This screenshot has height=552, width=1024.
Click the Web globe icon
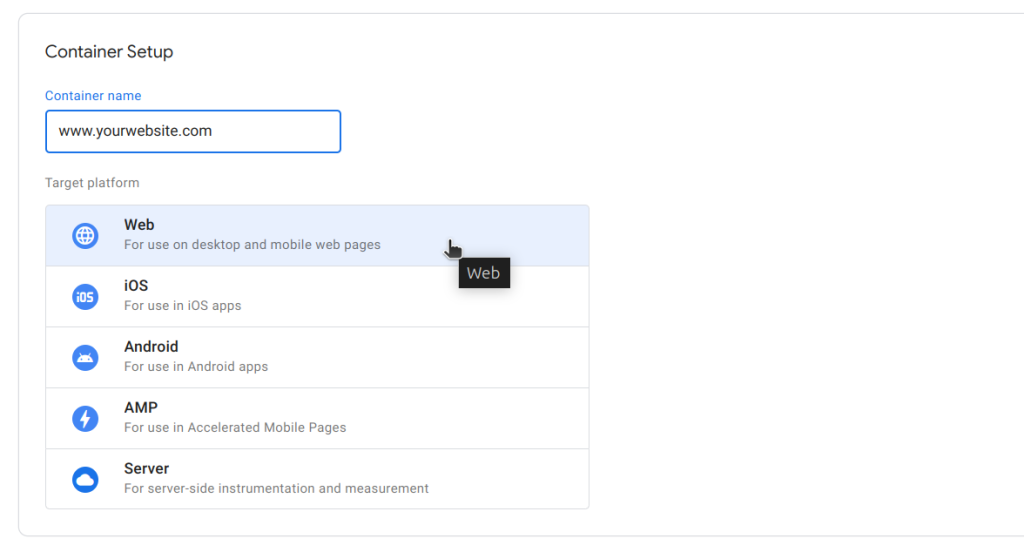tap(85, 236)
